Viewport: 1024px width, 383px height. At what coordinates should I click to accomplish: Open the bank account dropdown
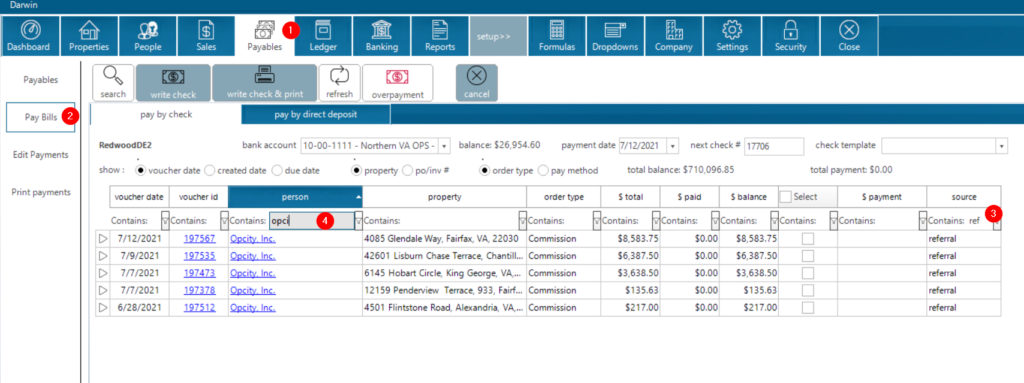tap(444, 145)
